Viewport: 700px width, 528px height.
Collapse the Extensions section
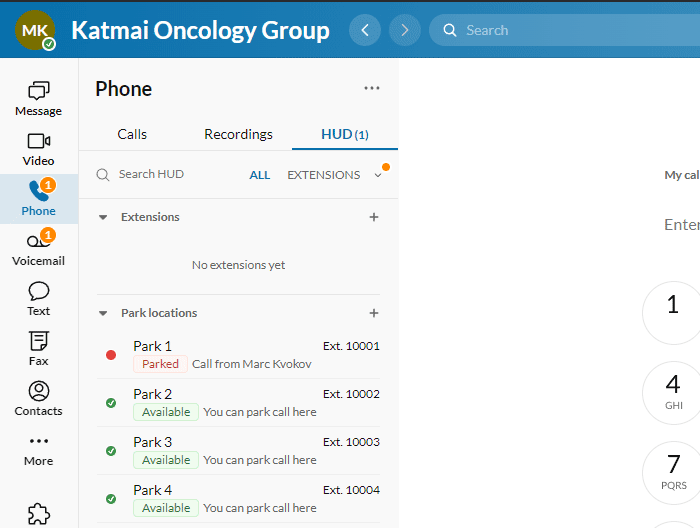click(x=103, y=217)
